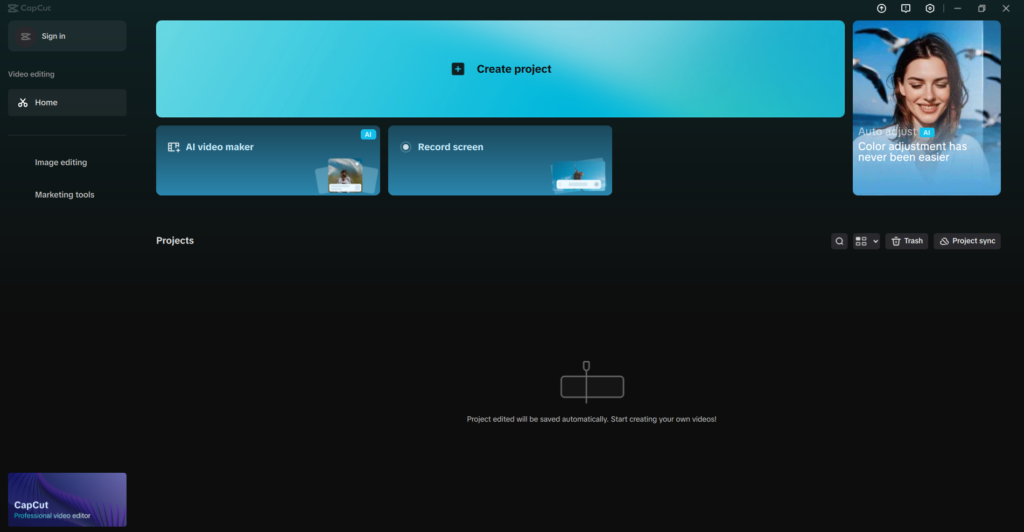Restore down the CapCut window
Image resolution: width=1024 pixels, height=532 pixels.
[x=981, y=8]
